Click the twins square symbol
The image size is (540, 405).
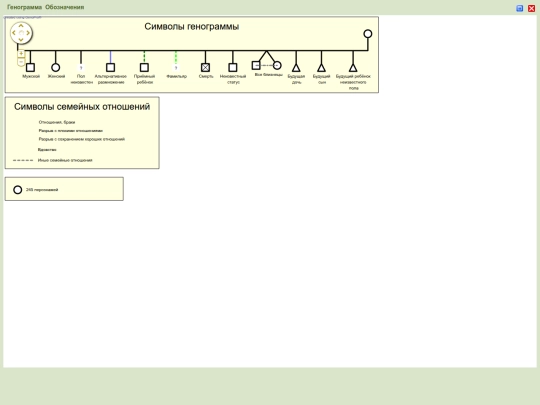click(x=256, y=65)
